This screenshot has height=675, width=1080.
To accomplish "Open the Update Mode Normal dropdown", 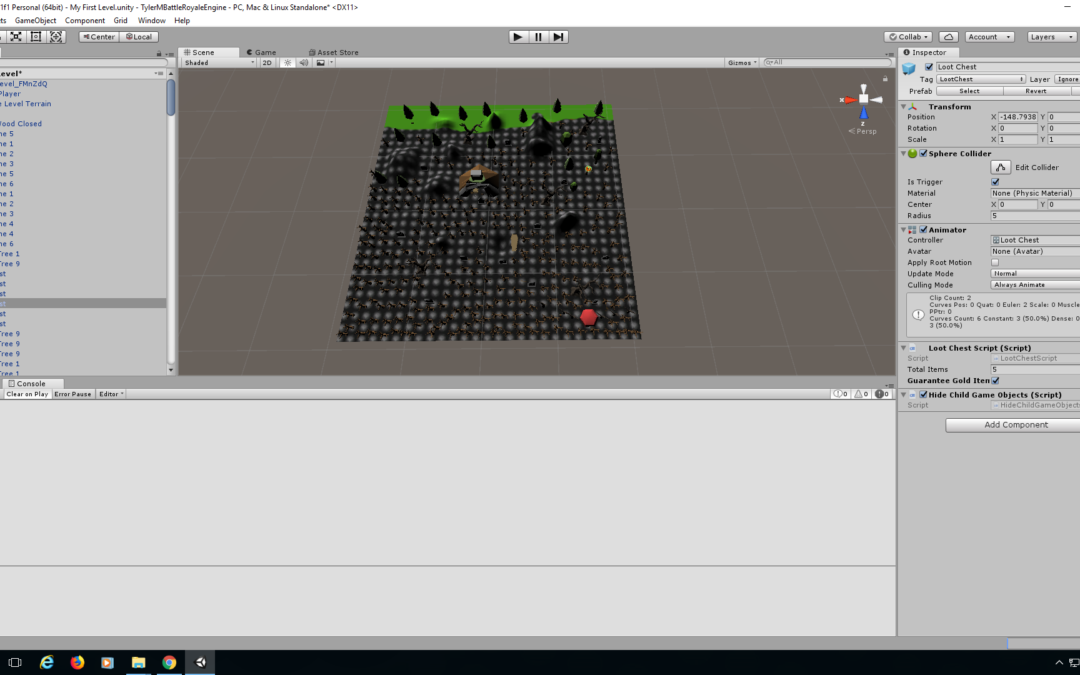I will [1035, 273].
